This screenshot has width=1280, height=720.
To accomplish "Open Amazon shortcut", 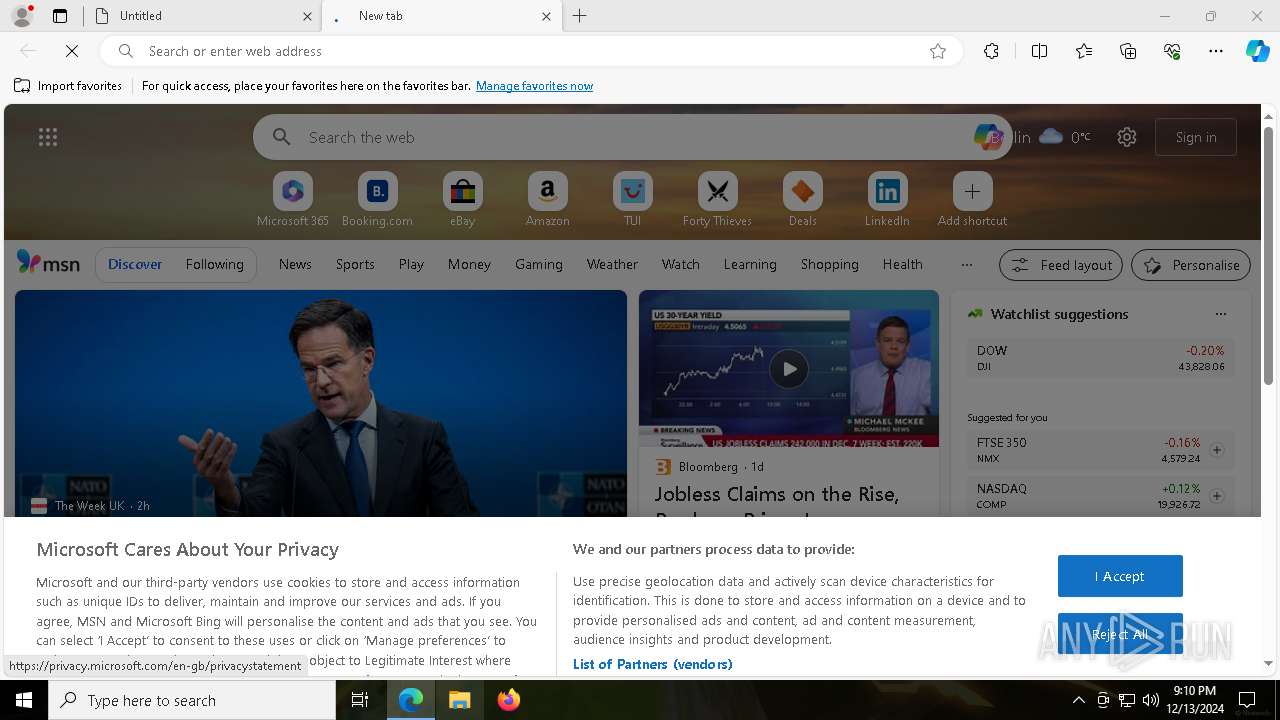I will coord(547,200).
